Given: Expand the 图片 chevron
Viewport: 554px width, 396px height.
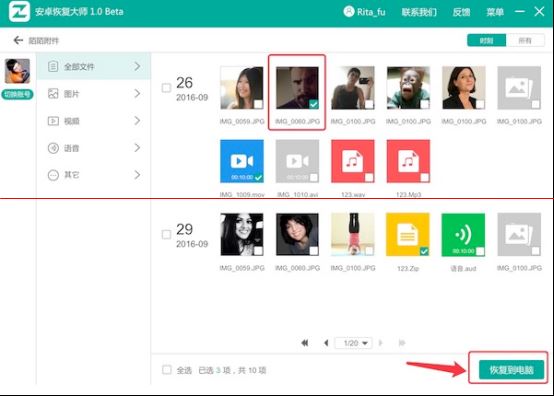Looking at the screenshot, I should tap(137, 94).
